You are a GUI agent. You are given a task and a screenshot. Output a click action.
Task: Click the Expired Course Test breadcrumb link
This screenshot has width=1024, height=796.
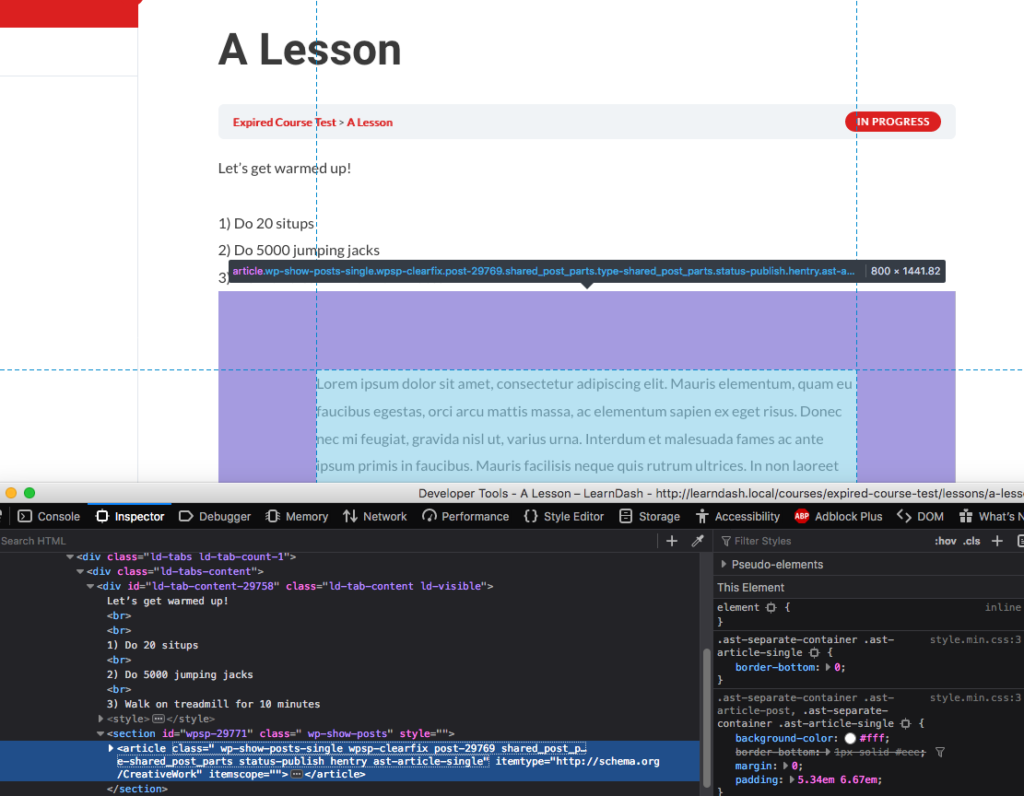284,122
